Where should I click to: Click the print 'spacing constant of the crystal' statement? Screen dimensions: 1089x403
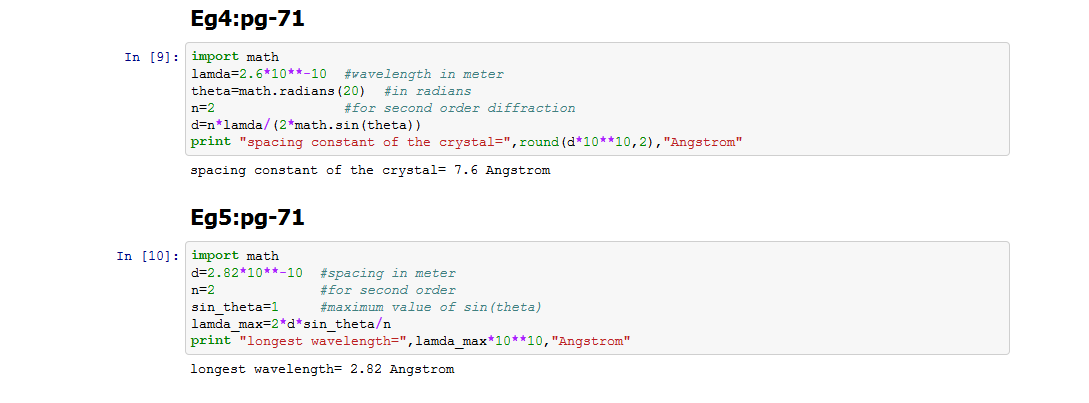click(x=466, y=142)
